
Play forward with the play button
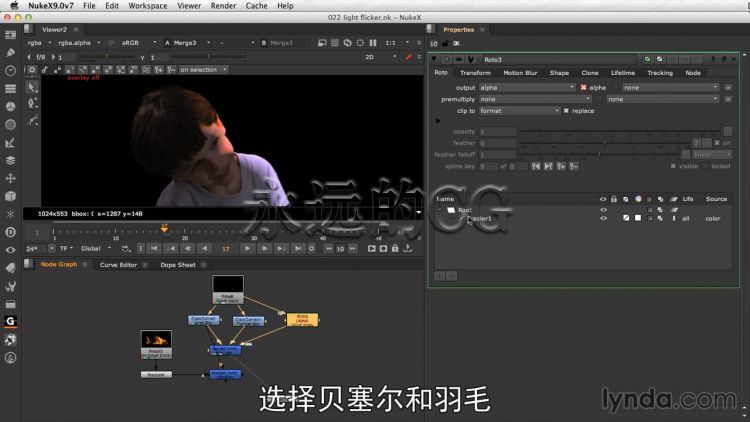pyautogui.click(x=247, y=248)
